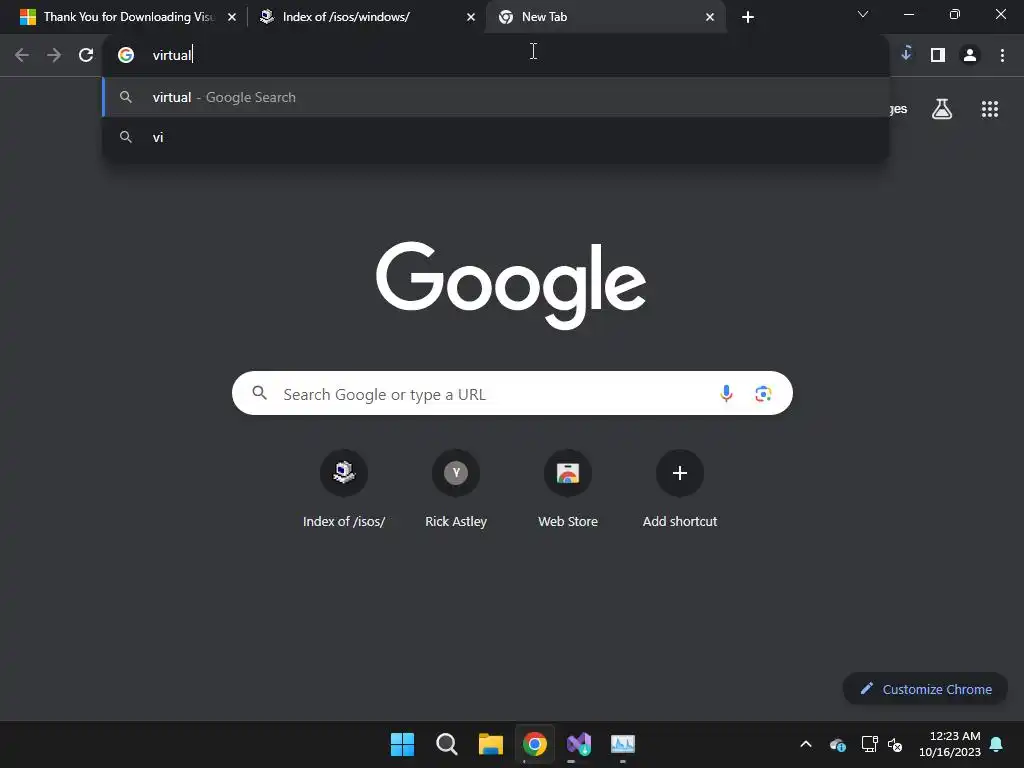Open the Index of /isos/ shortcut
The height and width of the screenshot is (768, 1024).
click(x=344, y=488)
